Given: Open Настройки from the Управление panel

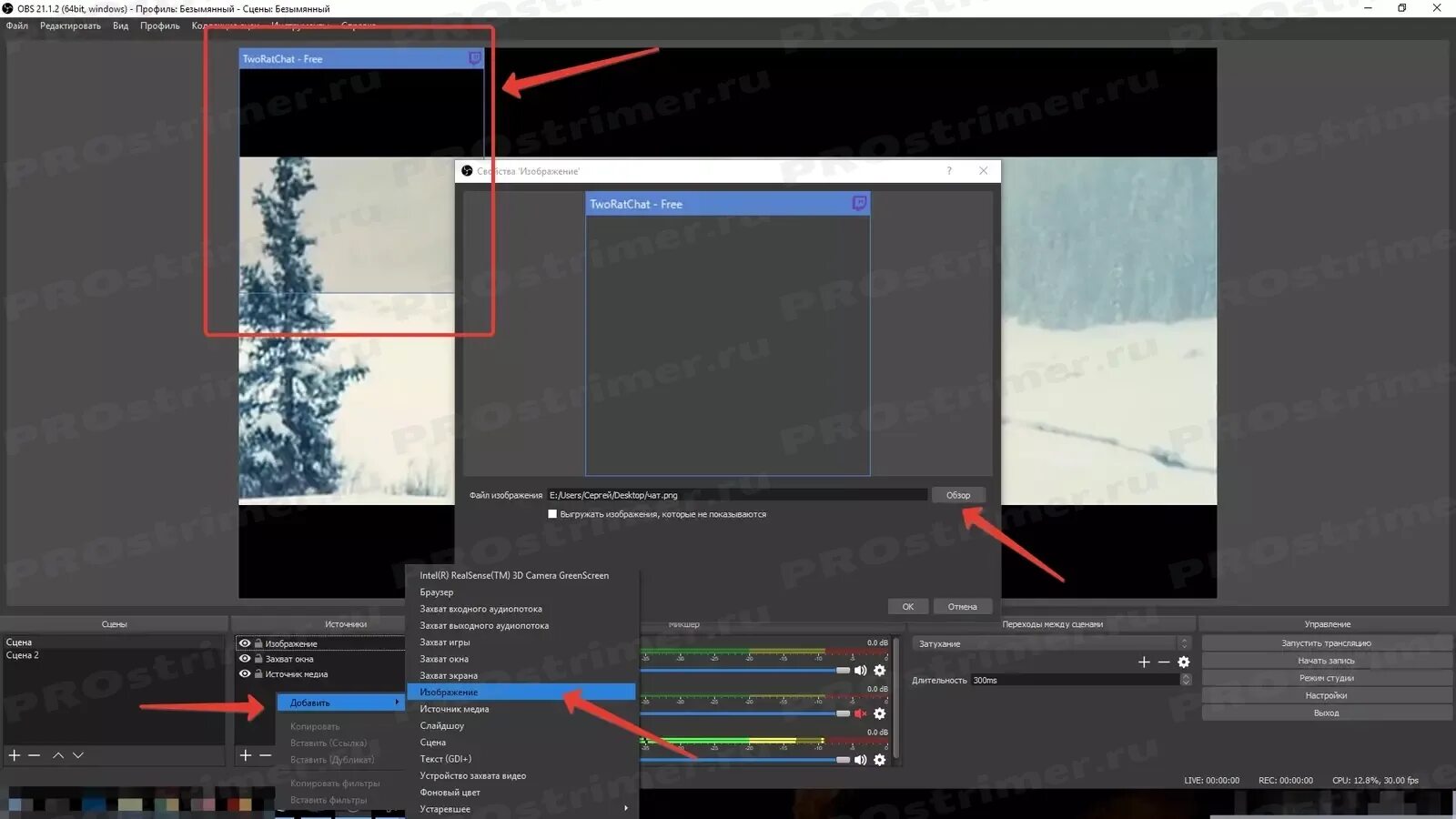Looking at the screenshot, I should (1326, 695).
